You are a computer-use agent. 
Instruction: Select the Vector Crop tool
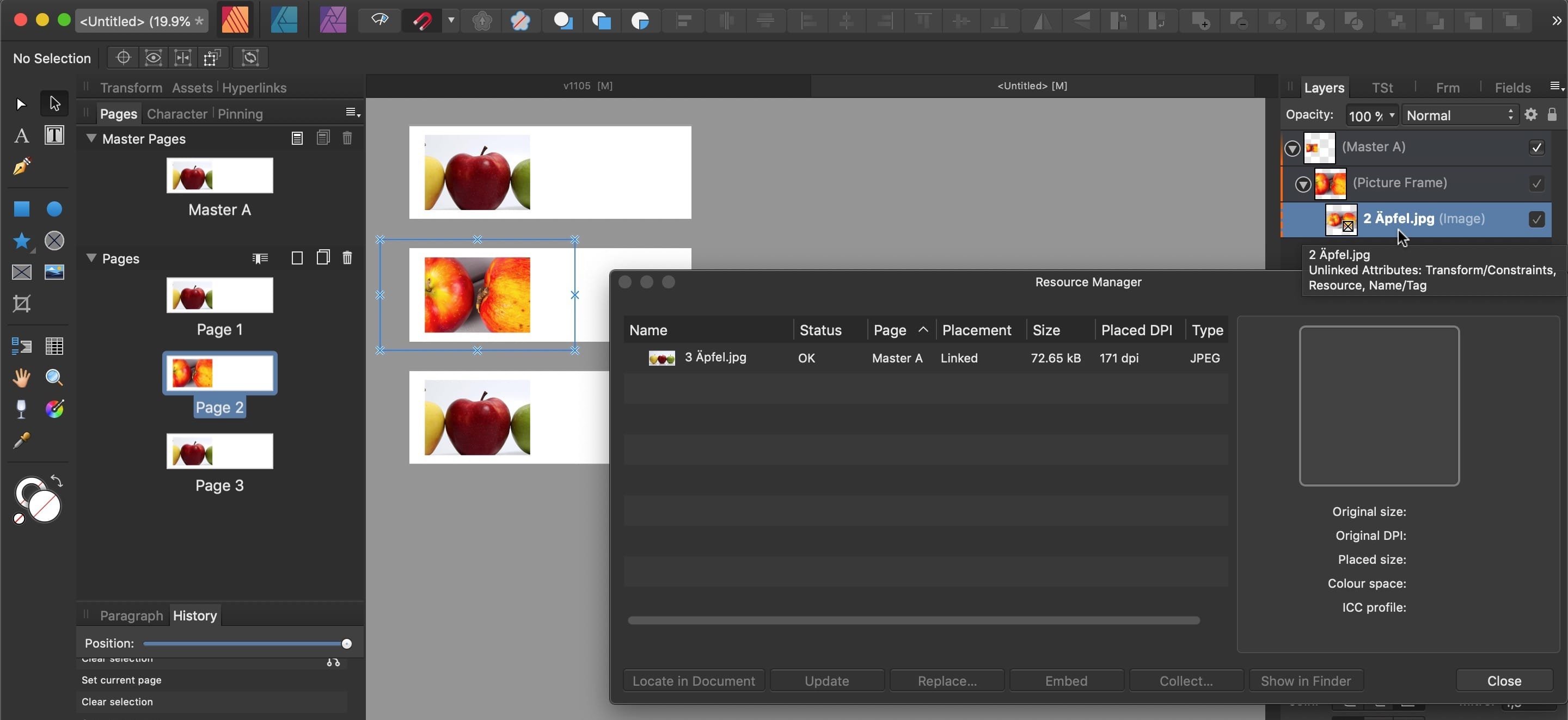pos(21,303)
